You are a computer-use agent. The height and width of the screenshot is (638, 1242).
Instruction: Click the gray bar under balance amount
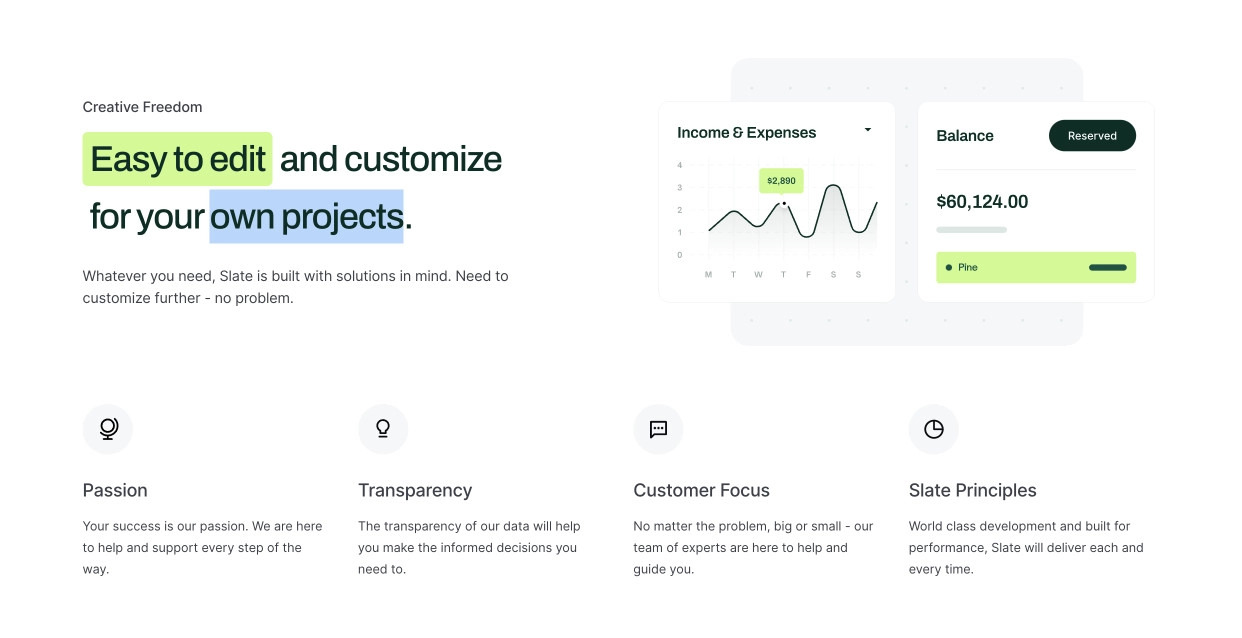[x=971, y=230]
